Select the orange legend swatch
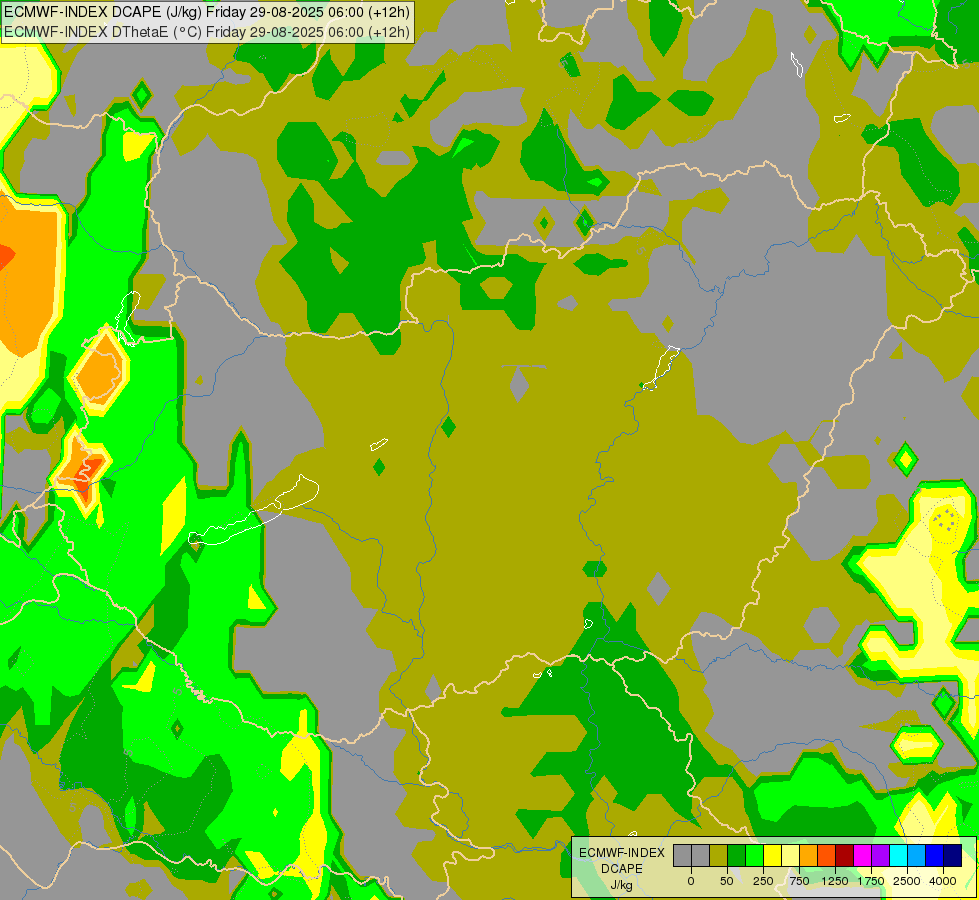The image size is (979, 900). [x=809, y=855]
